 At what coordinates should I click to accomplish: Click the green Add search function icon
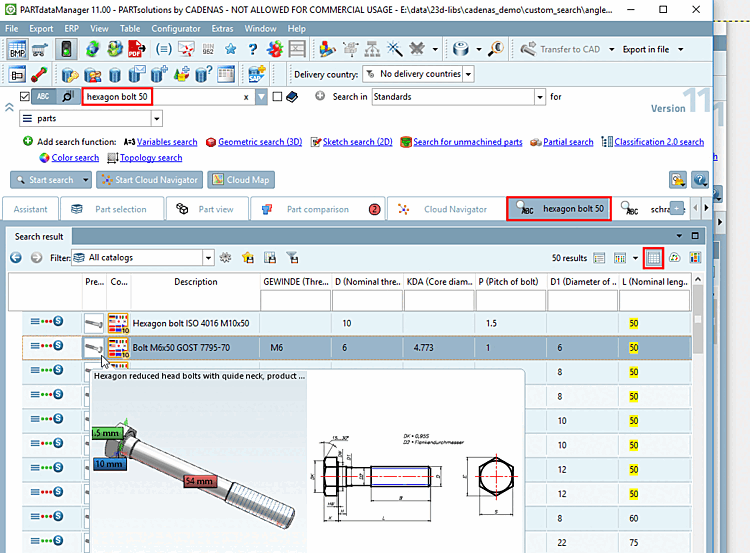(27, 142)
